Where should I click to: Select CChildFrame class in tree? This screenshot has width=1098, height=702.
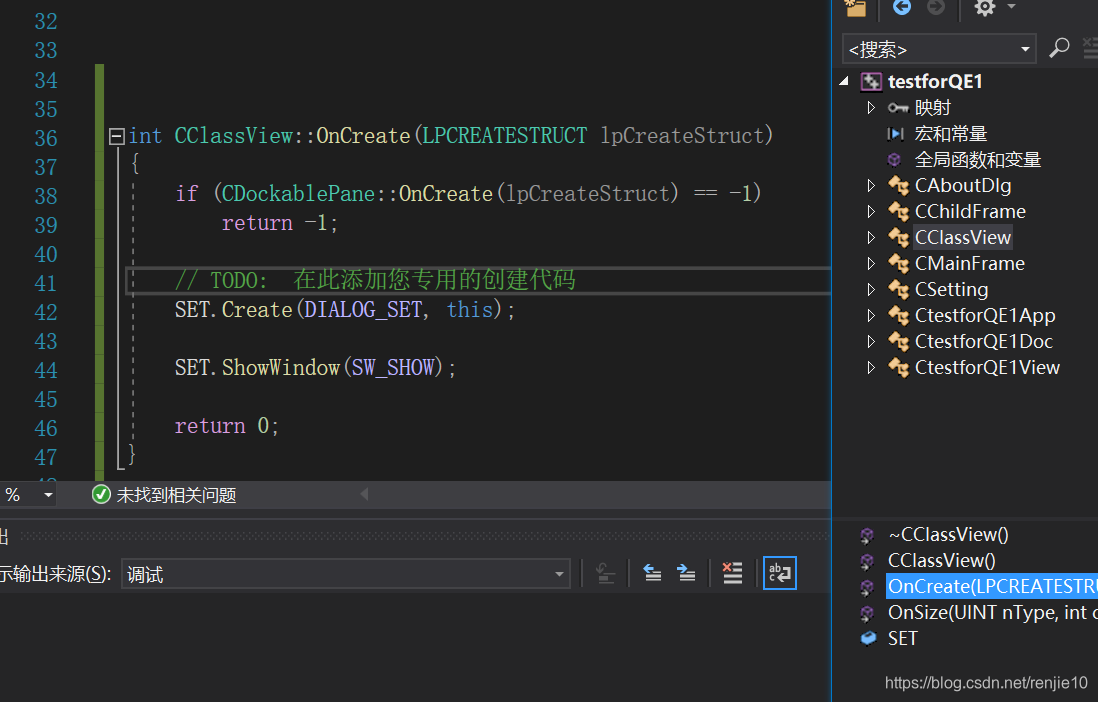[x=970, y=212]
